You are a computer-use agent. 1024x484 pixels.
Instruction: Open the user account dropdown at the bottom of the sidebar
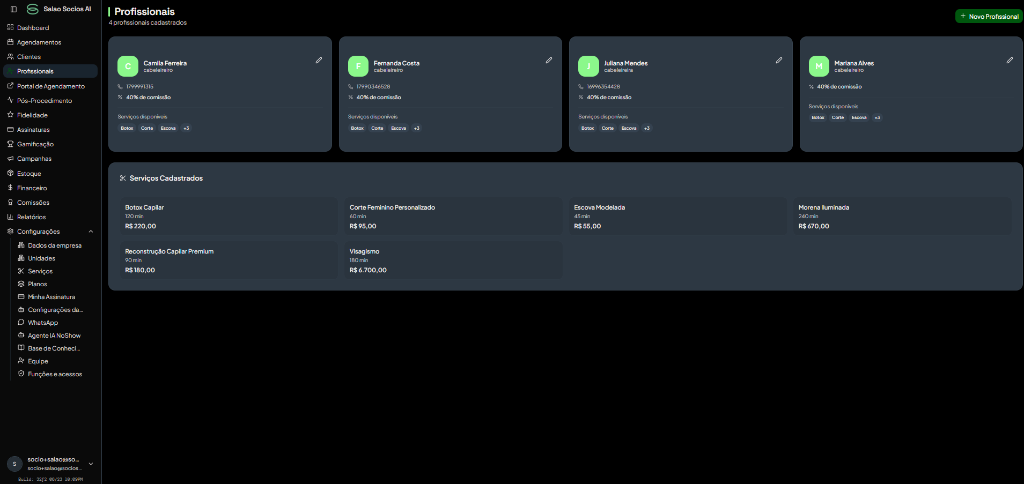coord(50,463)
